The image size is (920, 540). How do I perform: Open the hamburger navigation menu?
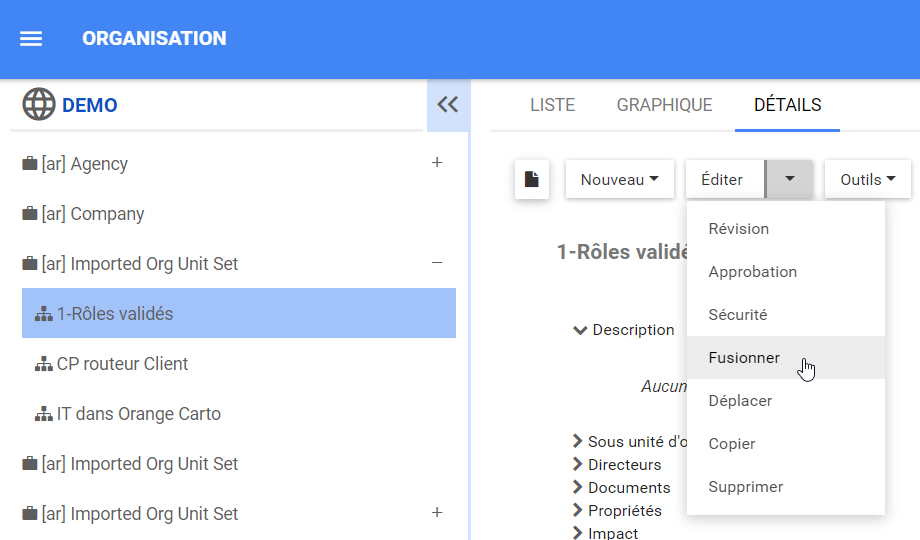(x=31, y=39)
